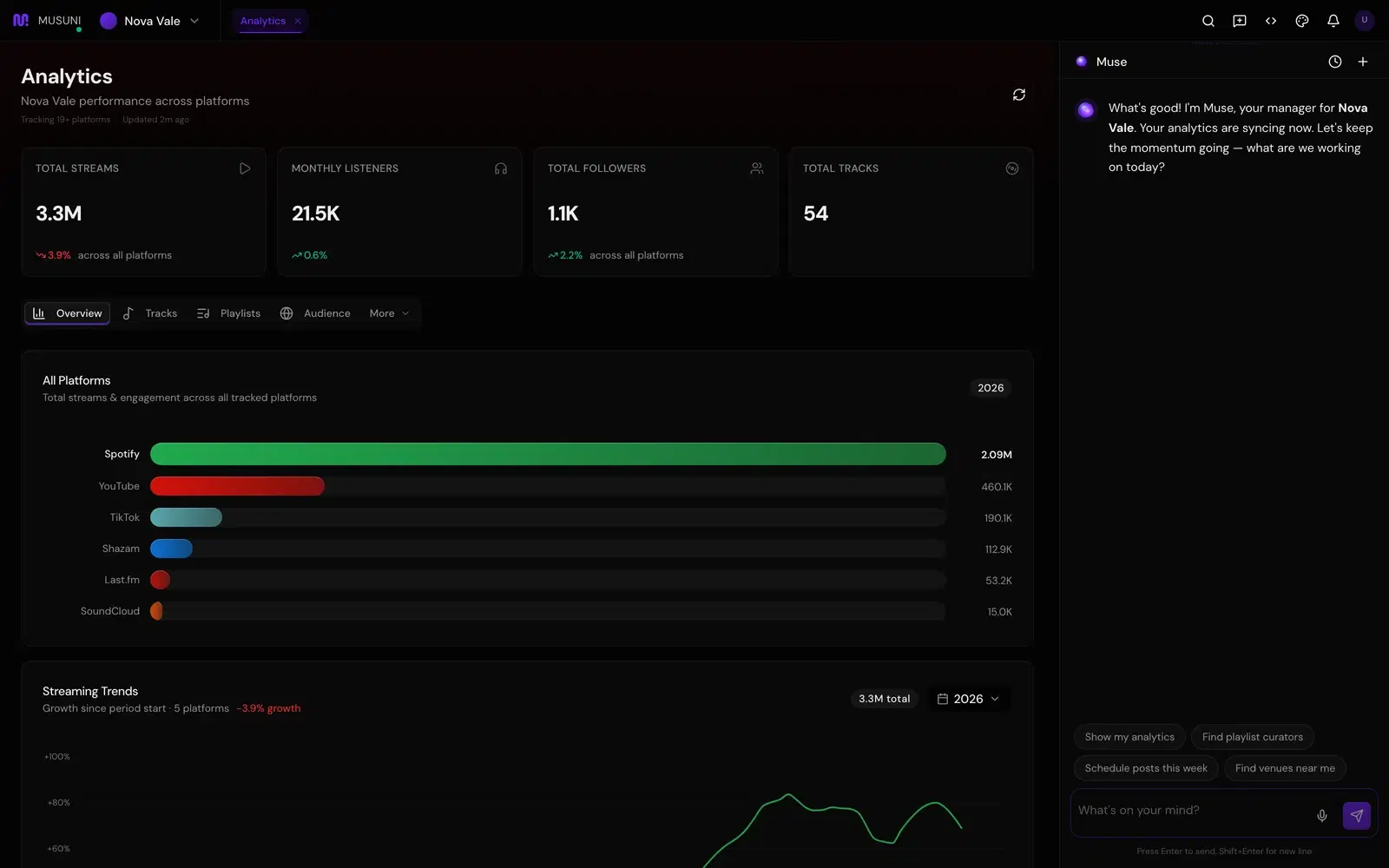
Task: Click the 3.3M total badge
Action: coord(884,699)
